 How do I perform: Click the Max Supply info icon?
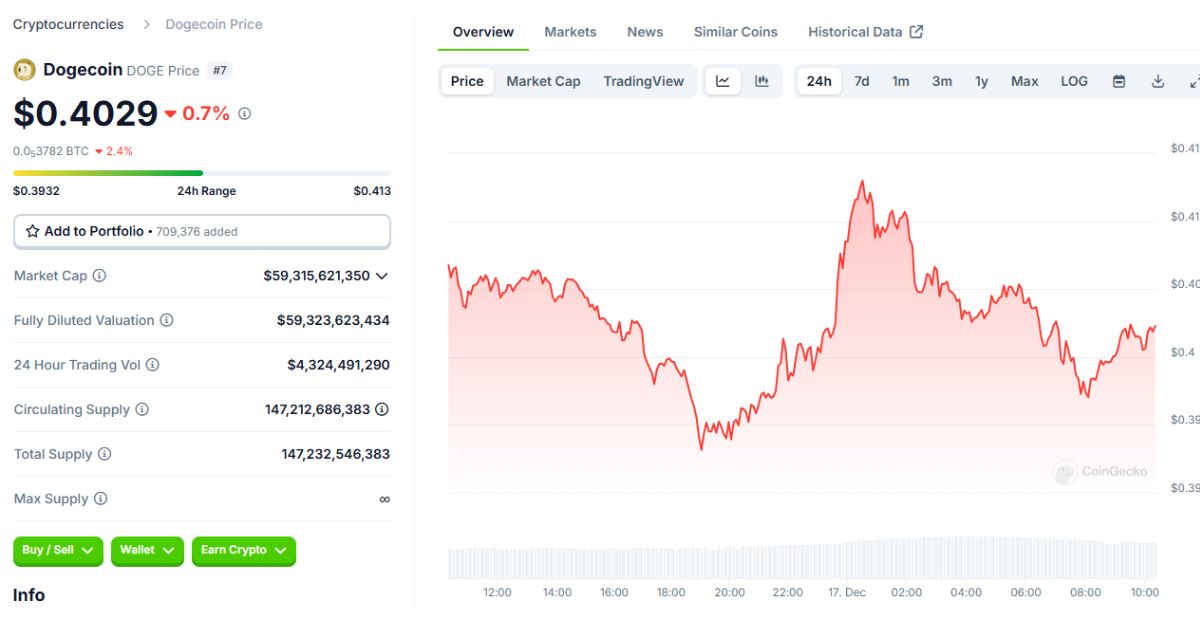click(x=100, y=498)
